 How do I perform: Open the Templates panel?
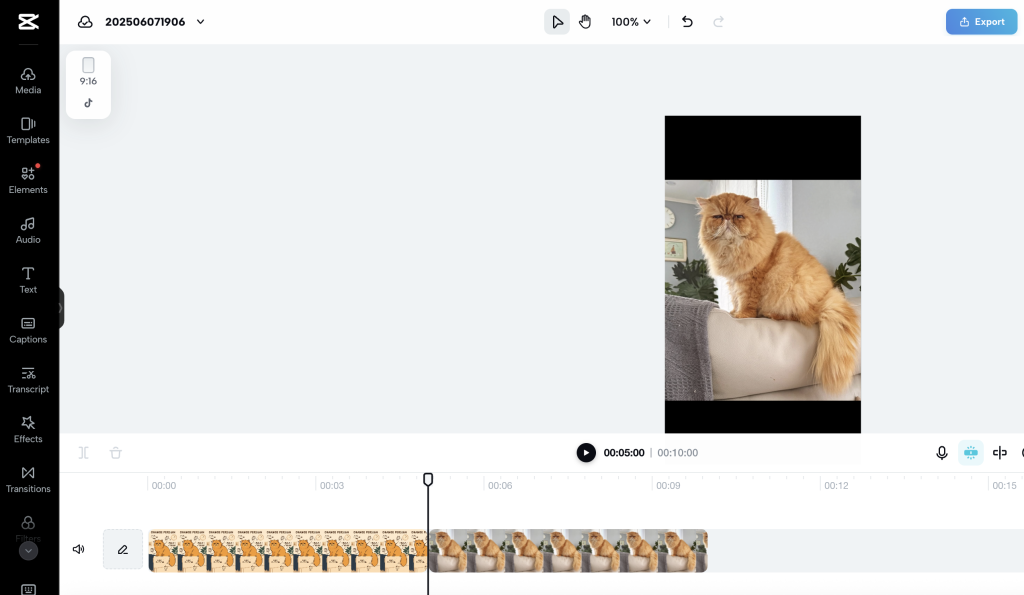[28, 131]
